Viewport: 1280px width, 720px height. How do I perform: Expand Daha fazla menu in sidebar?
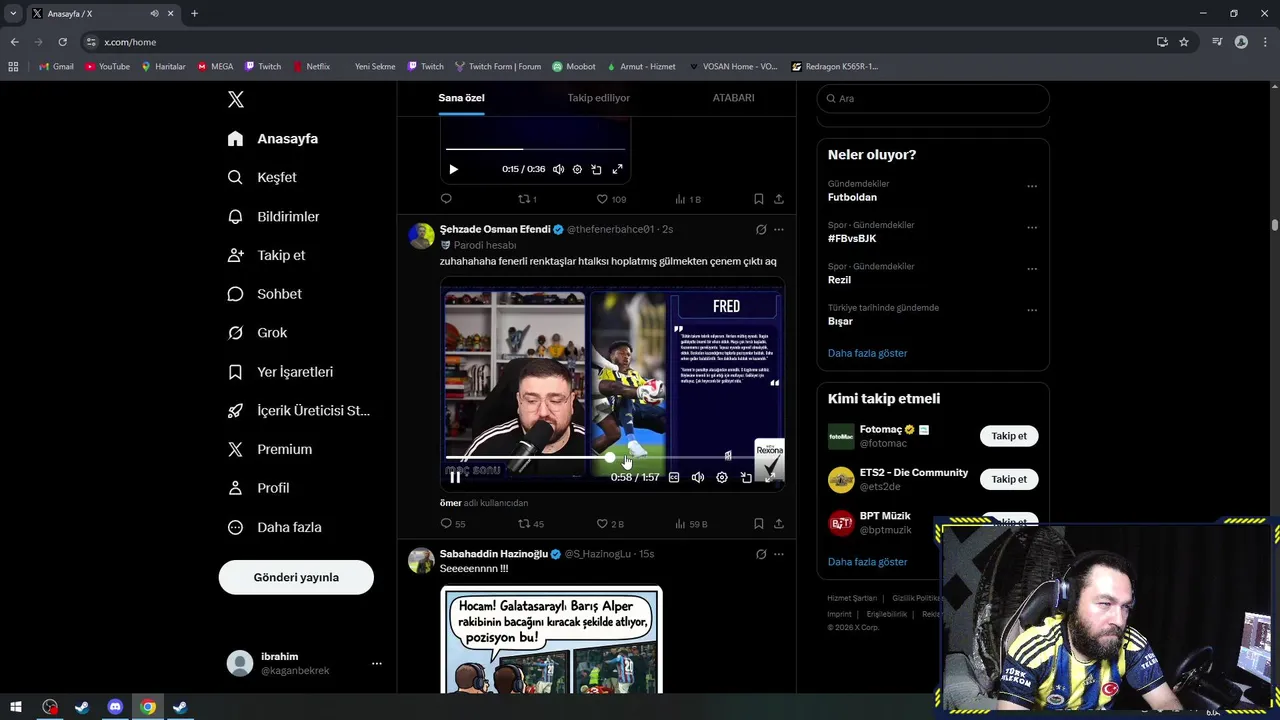coord(274,527)
